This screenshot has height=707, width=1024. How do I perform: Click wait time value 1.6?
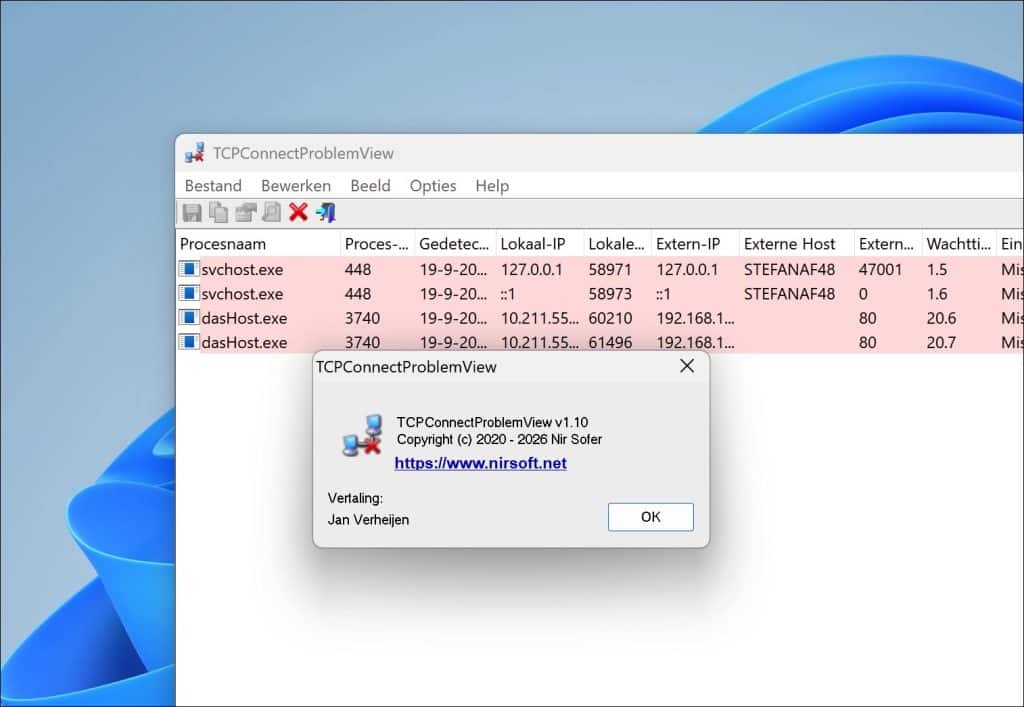pyautogui.click(x=936, y=294)
